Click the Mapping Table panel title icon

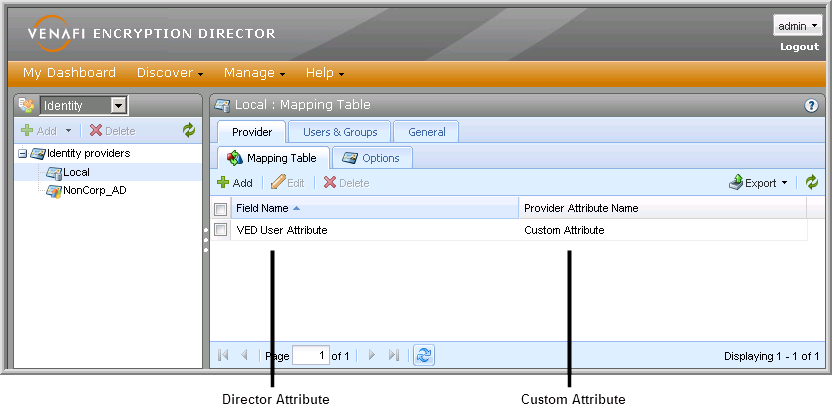pyautogui.click(x=222, y=105)
